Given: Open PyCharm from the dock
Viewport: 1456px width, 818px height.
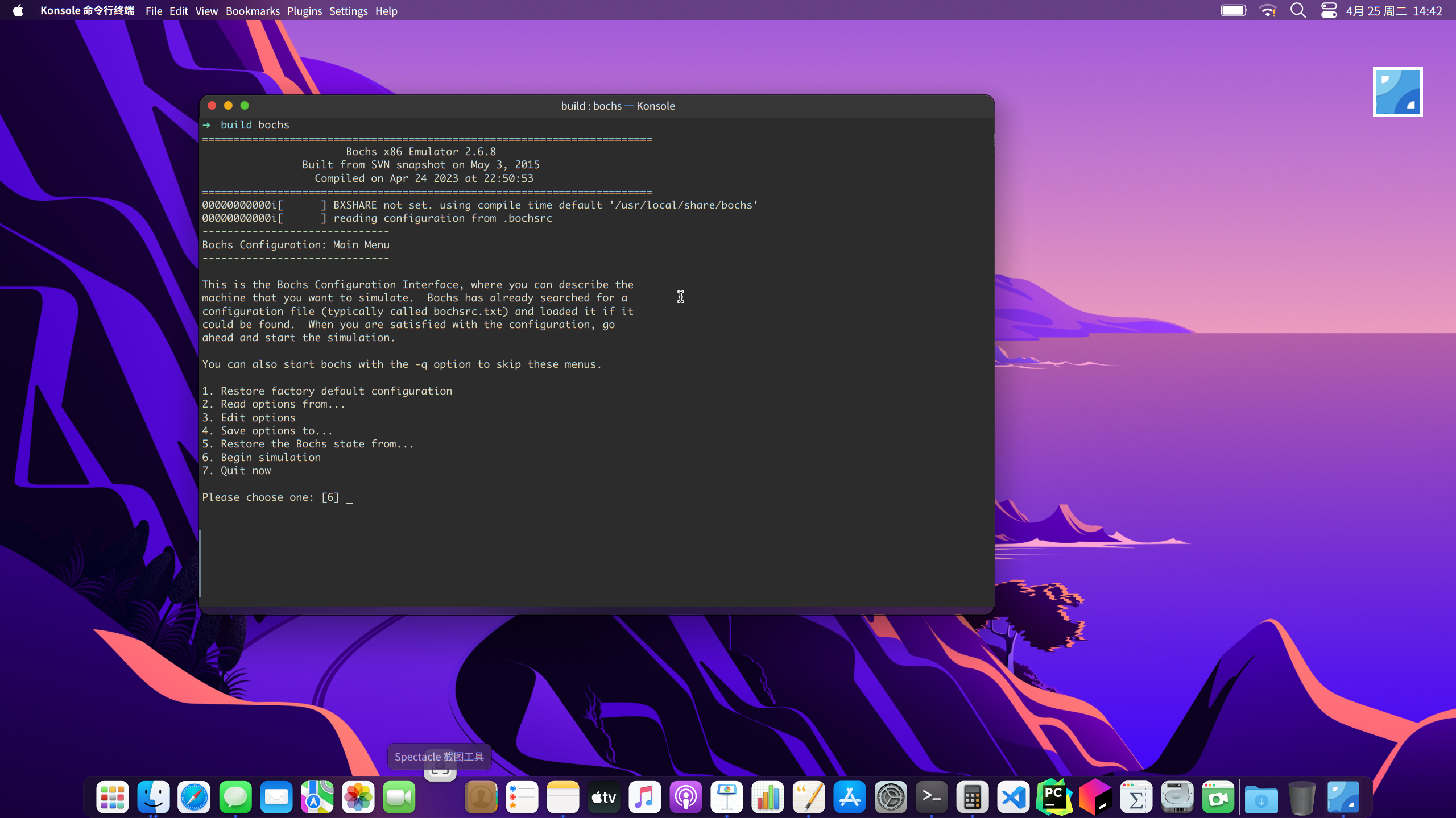Looking at the screenshot, I should click(1054, 797).
